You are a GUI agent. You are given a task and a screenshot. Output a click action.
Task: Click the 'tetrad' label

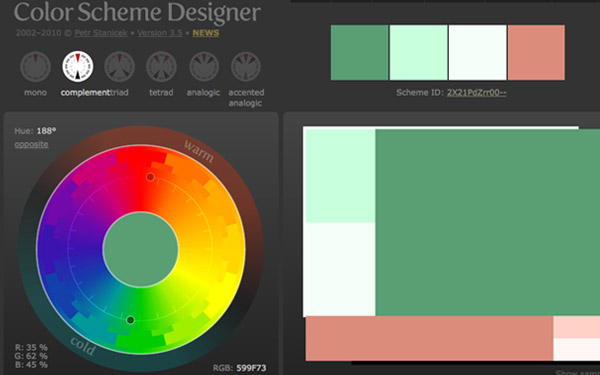point(161,93)
